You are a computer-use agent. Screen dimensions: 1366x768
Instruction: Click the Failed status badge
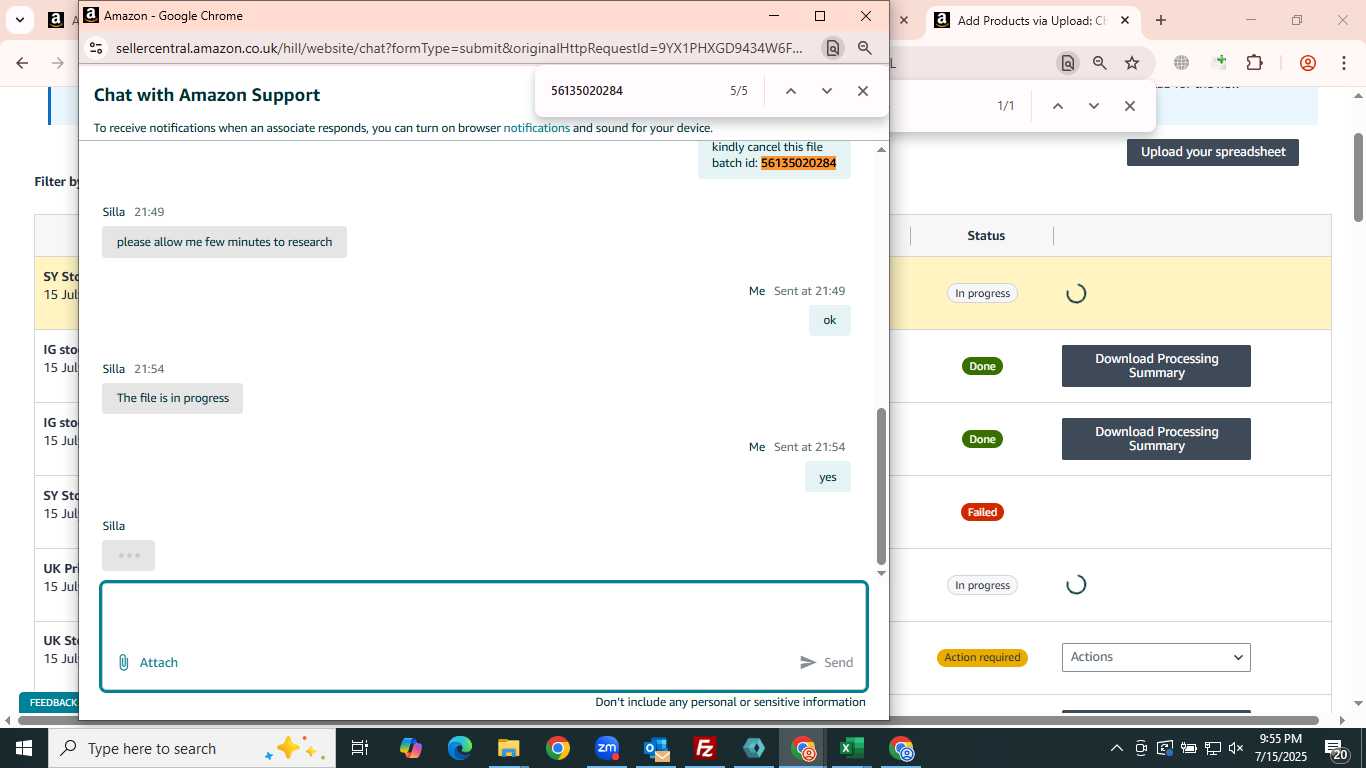tap(982, 512)
